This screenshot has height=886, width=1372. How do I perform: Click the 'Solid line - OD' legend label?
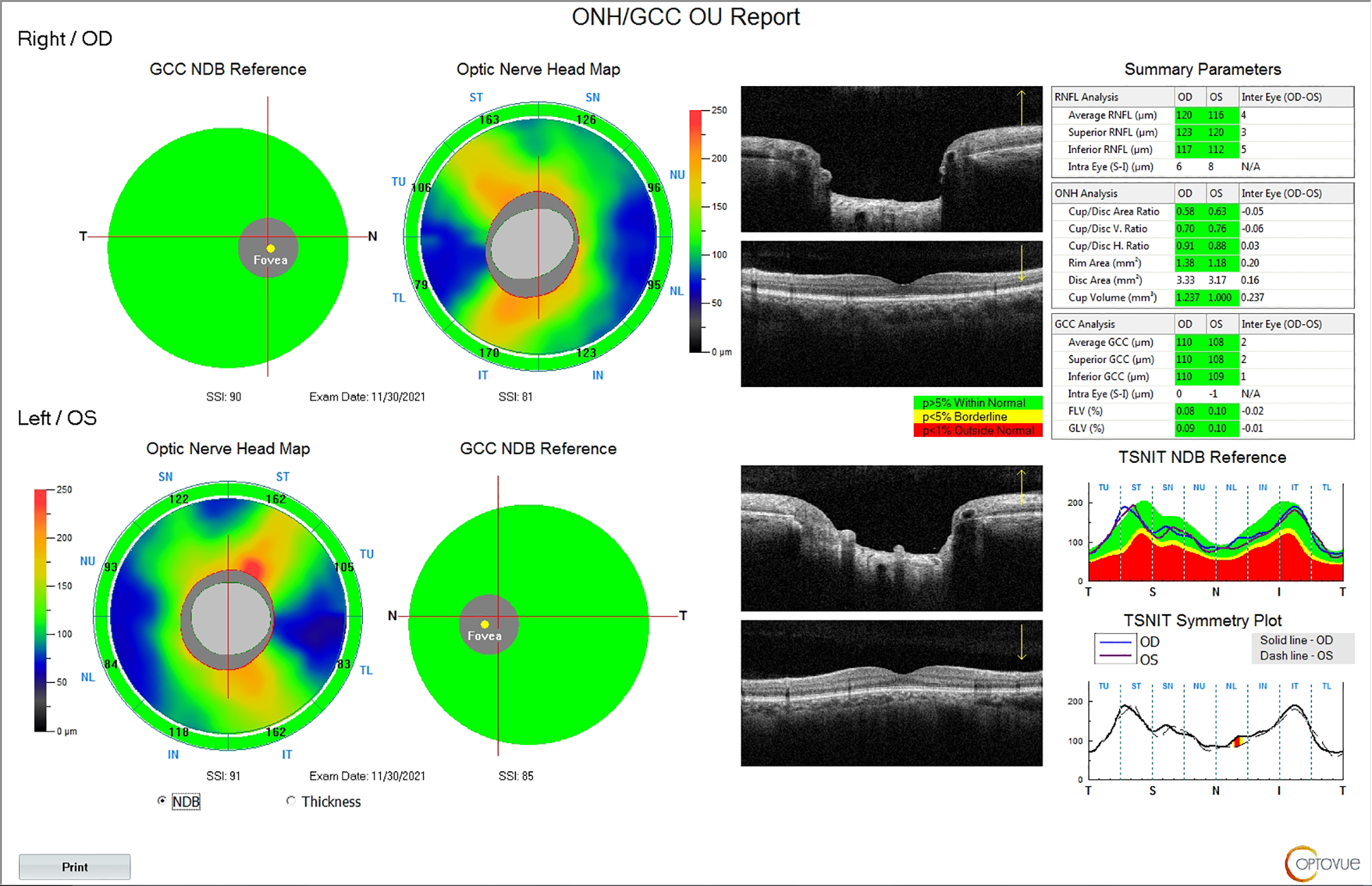point(1296,640)
